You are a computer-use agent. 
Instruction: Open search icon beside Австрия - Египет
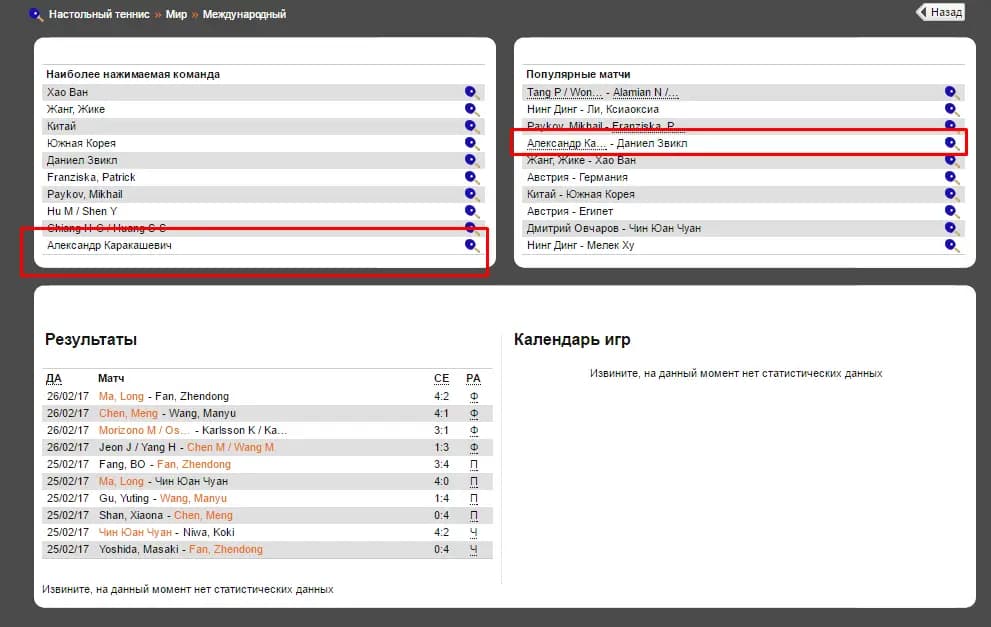952,212
